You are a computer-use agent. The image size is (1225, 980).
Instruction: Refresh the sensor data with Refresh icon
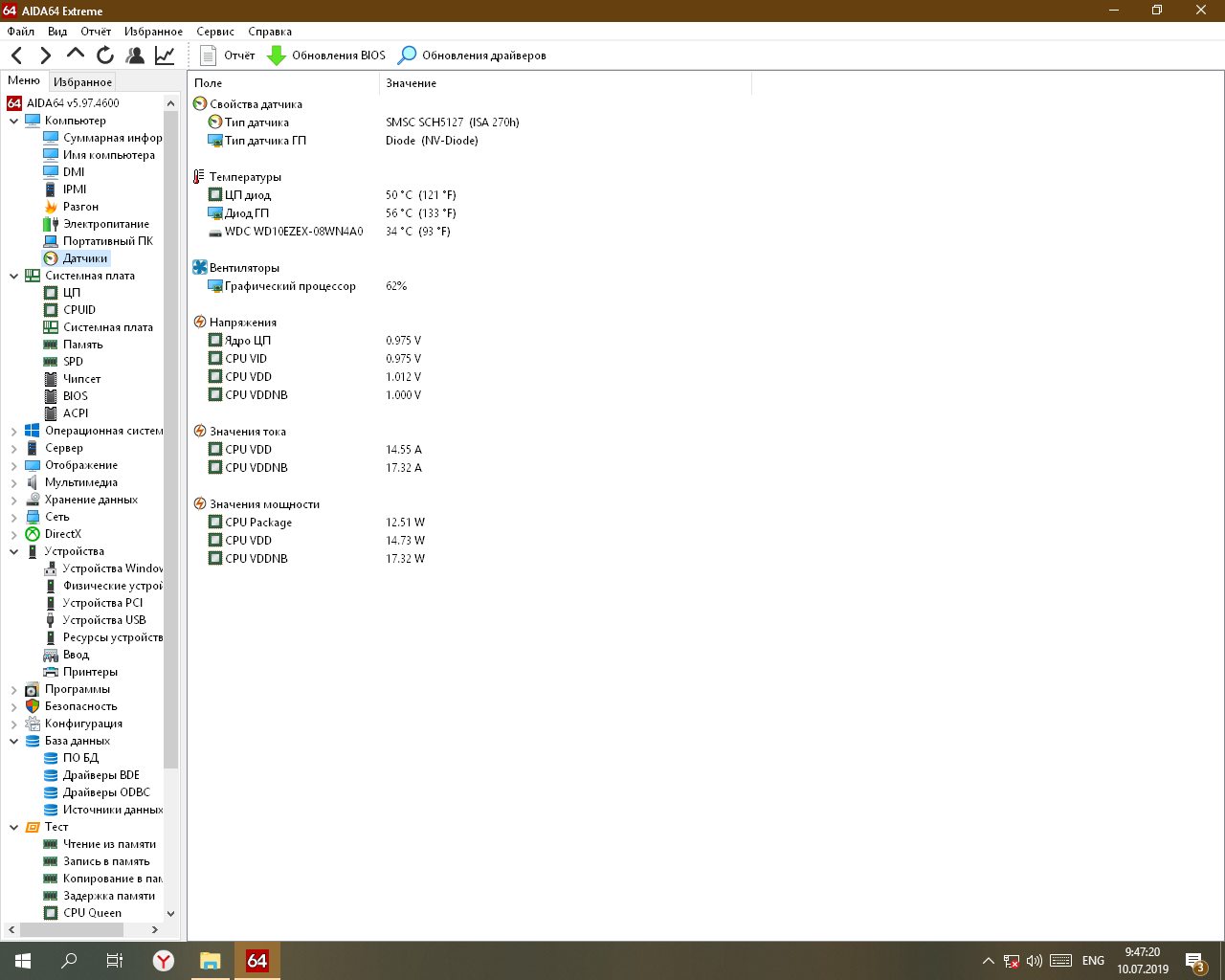tap(105, 56)
